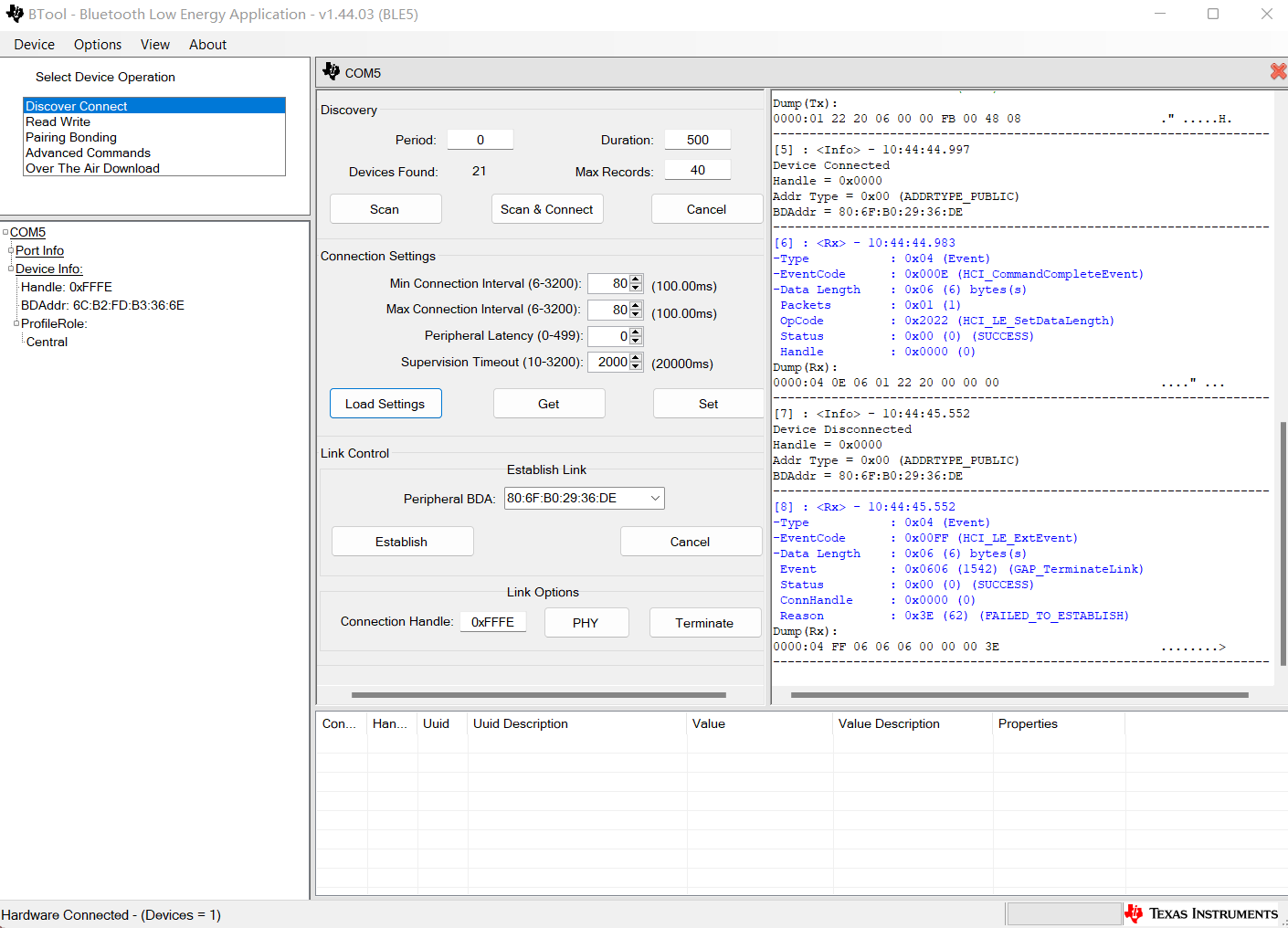Increase Min Connection Interval with up arrow
Screen dimensions: 1288x928
click(x=636, y=279)
